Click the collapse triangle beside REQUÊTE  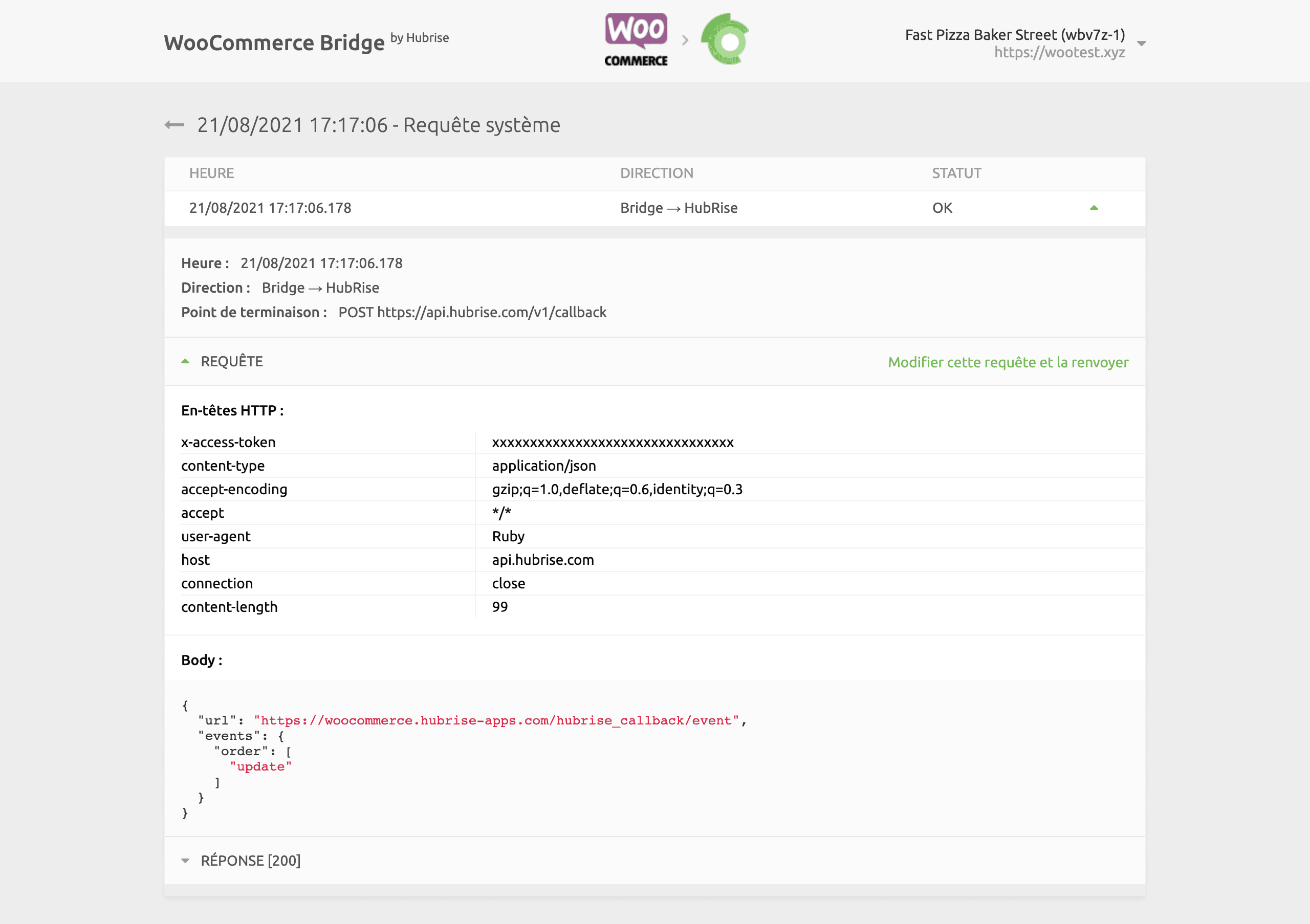[185, 361]
